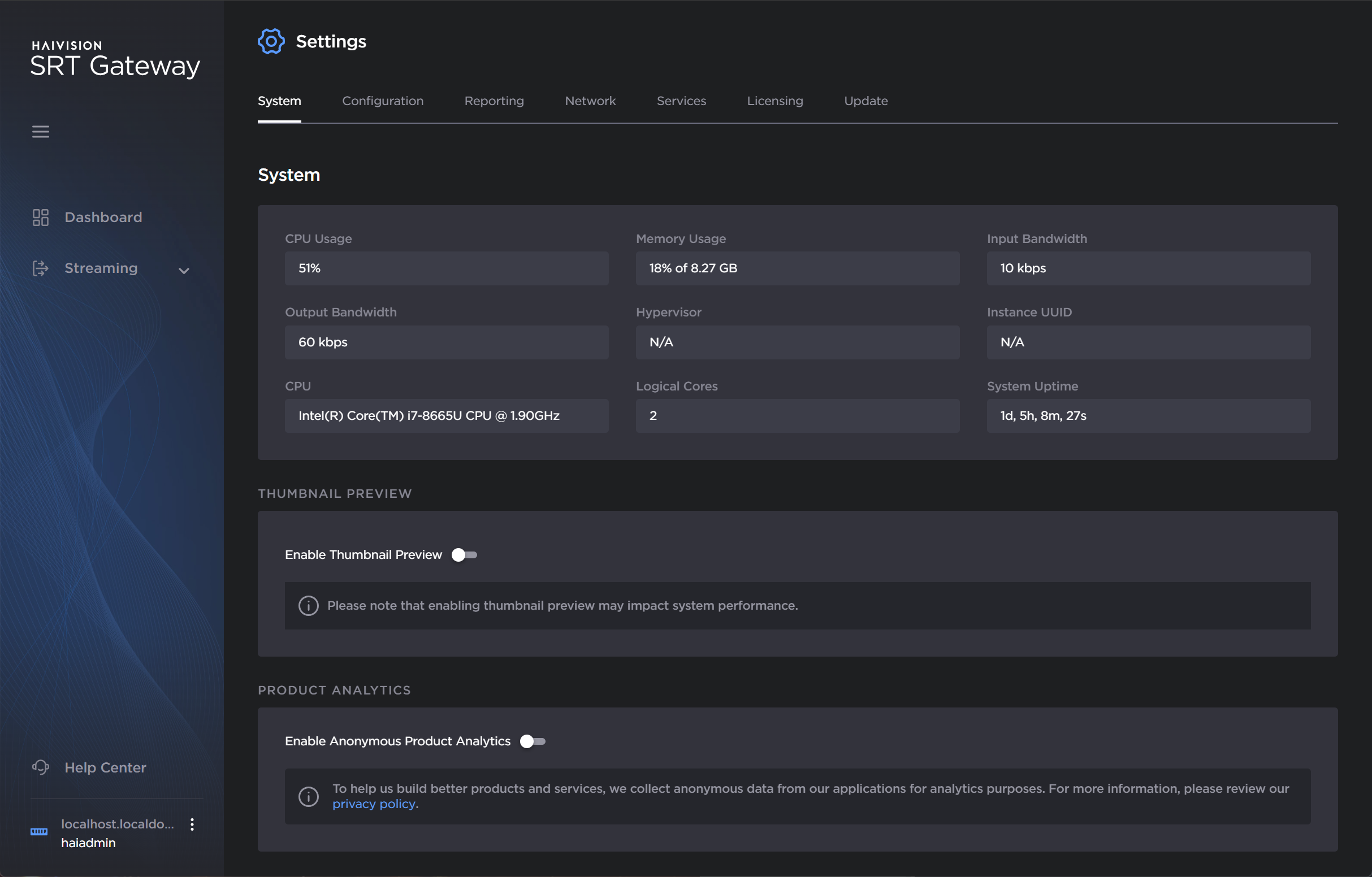The image size is (1372, 877).
Task: Open the Licensing tab
Action: [774, 101]
